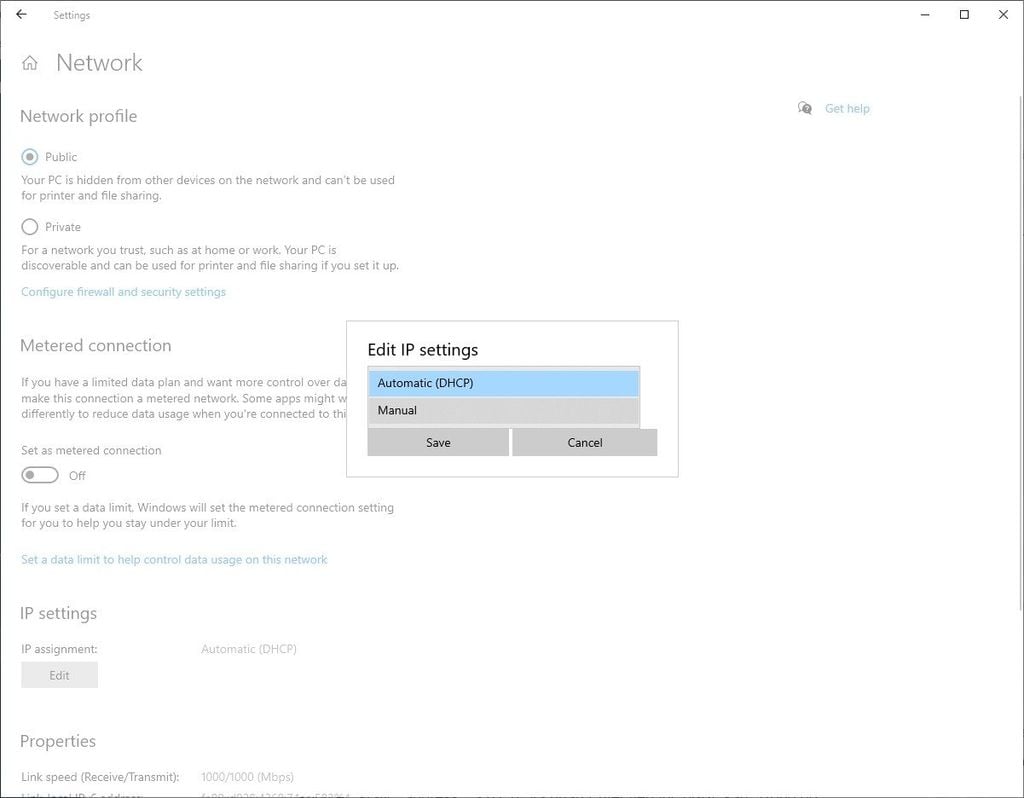Click the vertical scrollbar on the right
Image resolution: width=1024 pixels, height=798 pixels.
click(x=1019, y=353)
